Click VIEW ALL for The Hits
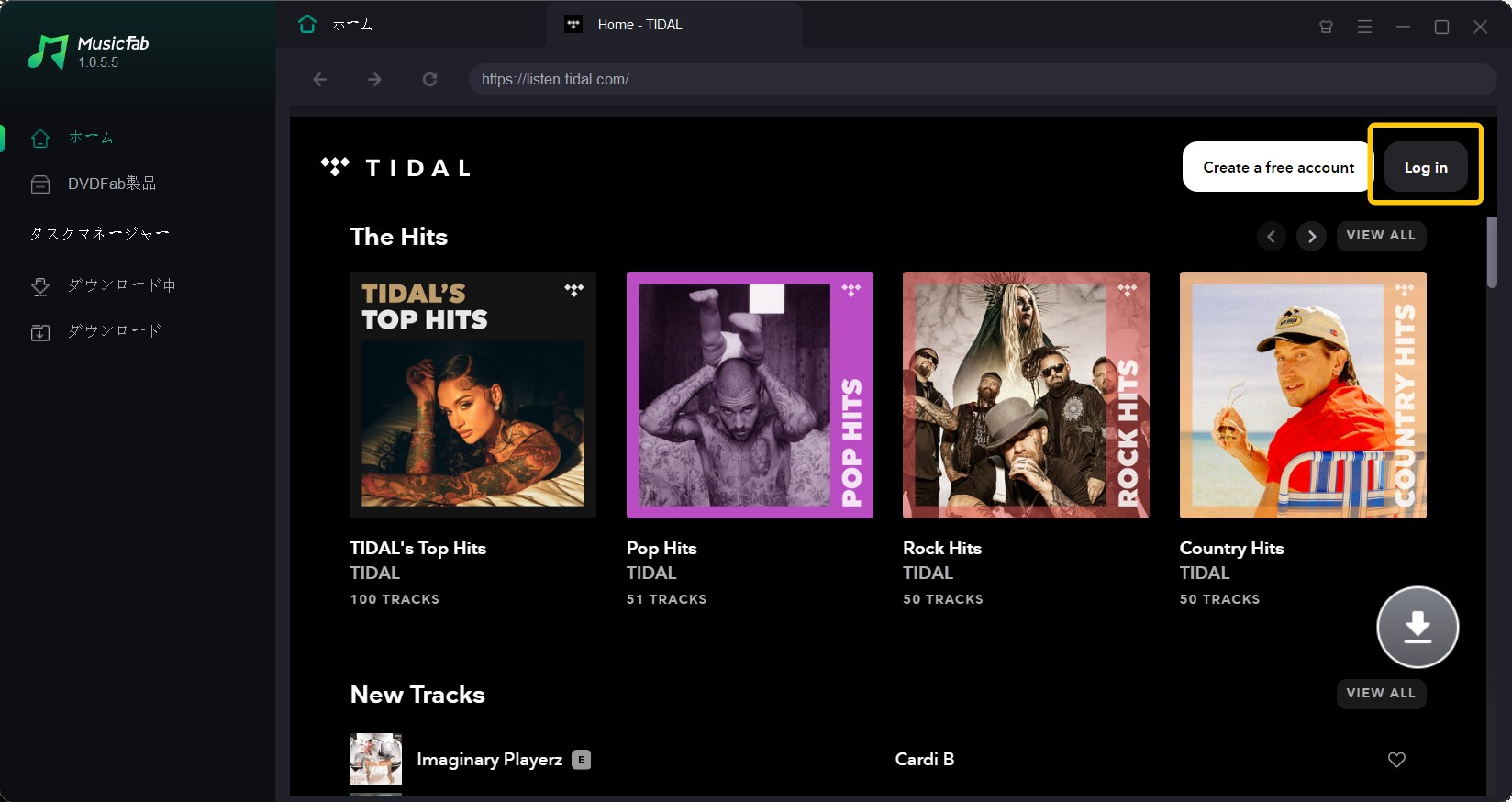 click(1381, 236)
